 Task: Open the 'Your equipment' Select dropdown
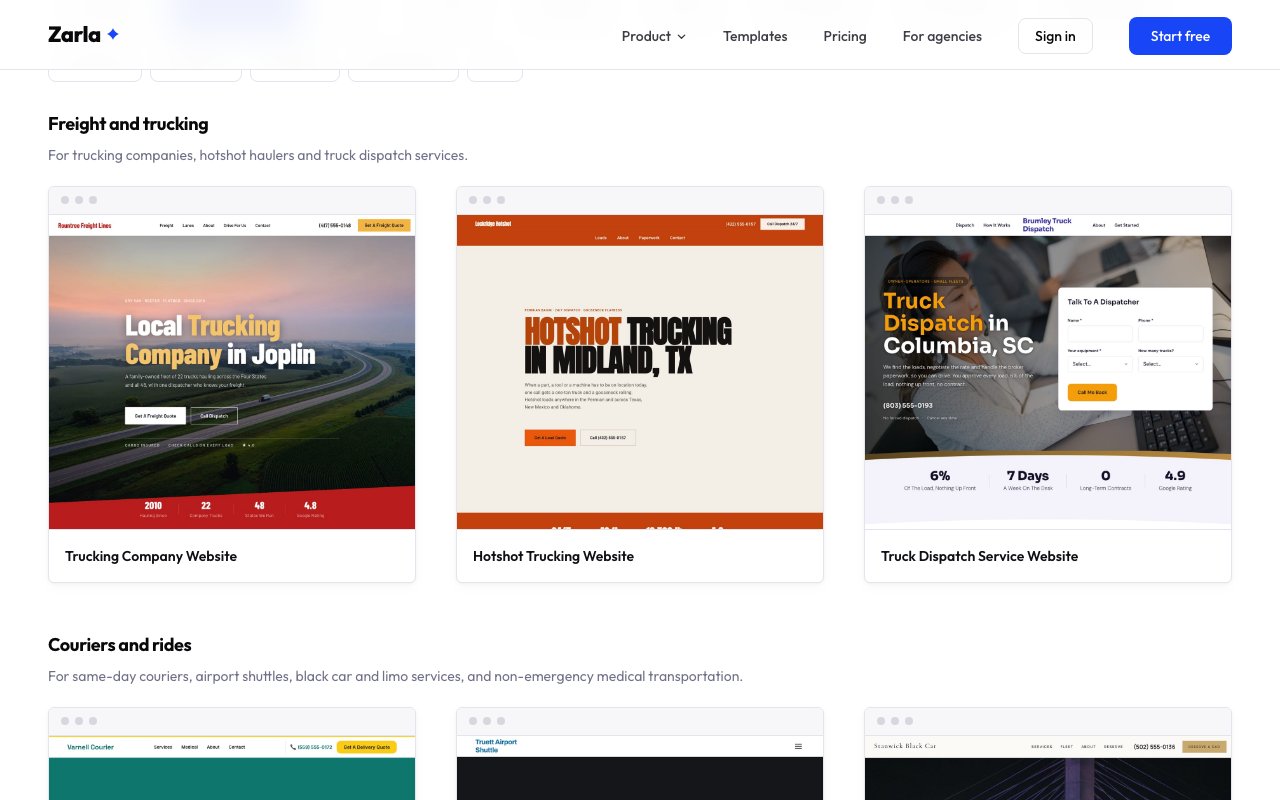tap(1100, 364)
